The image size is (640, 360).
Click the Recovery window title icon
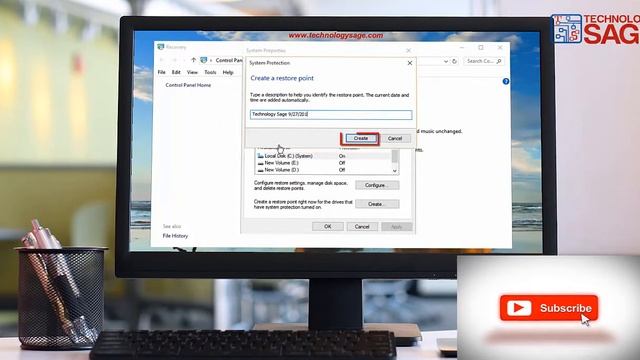click(x=161, y=47)
